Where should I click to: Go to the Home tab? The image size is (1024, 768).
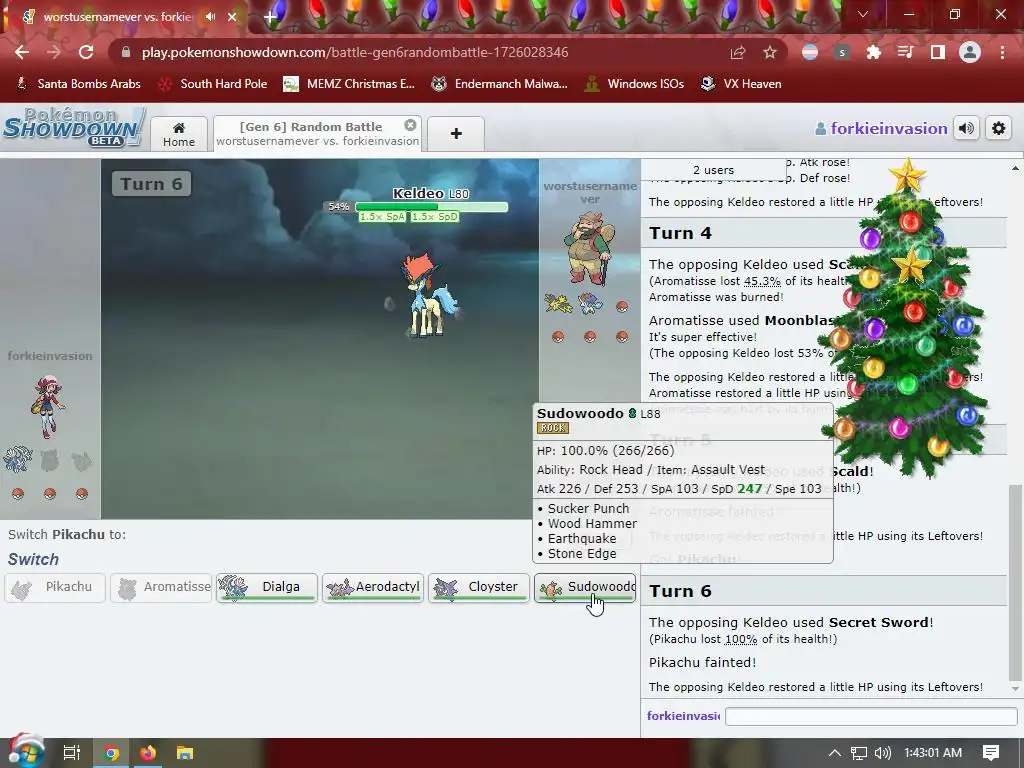coord(179,134)
